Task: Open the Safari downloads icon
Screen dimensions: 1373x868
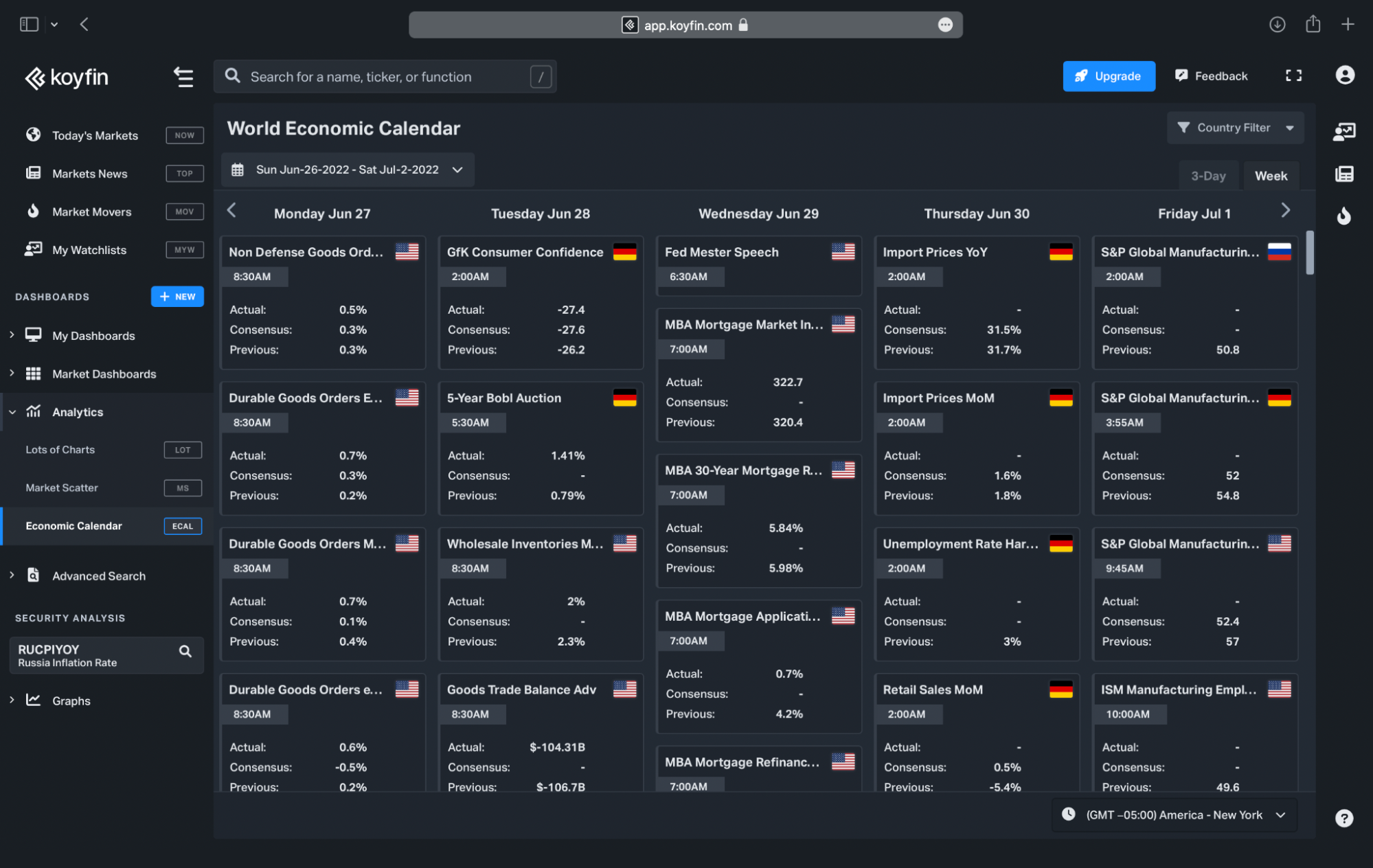Action: point(1277,25)
